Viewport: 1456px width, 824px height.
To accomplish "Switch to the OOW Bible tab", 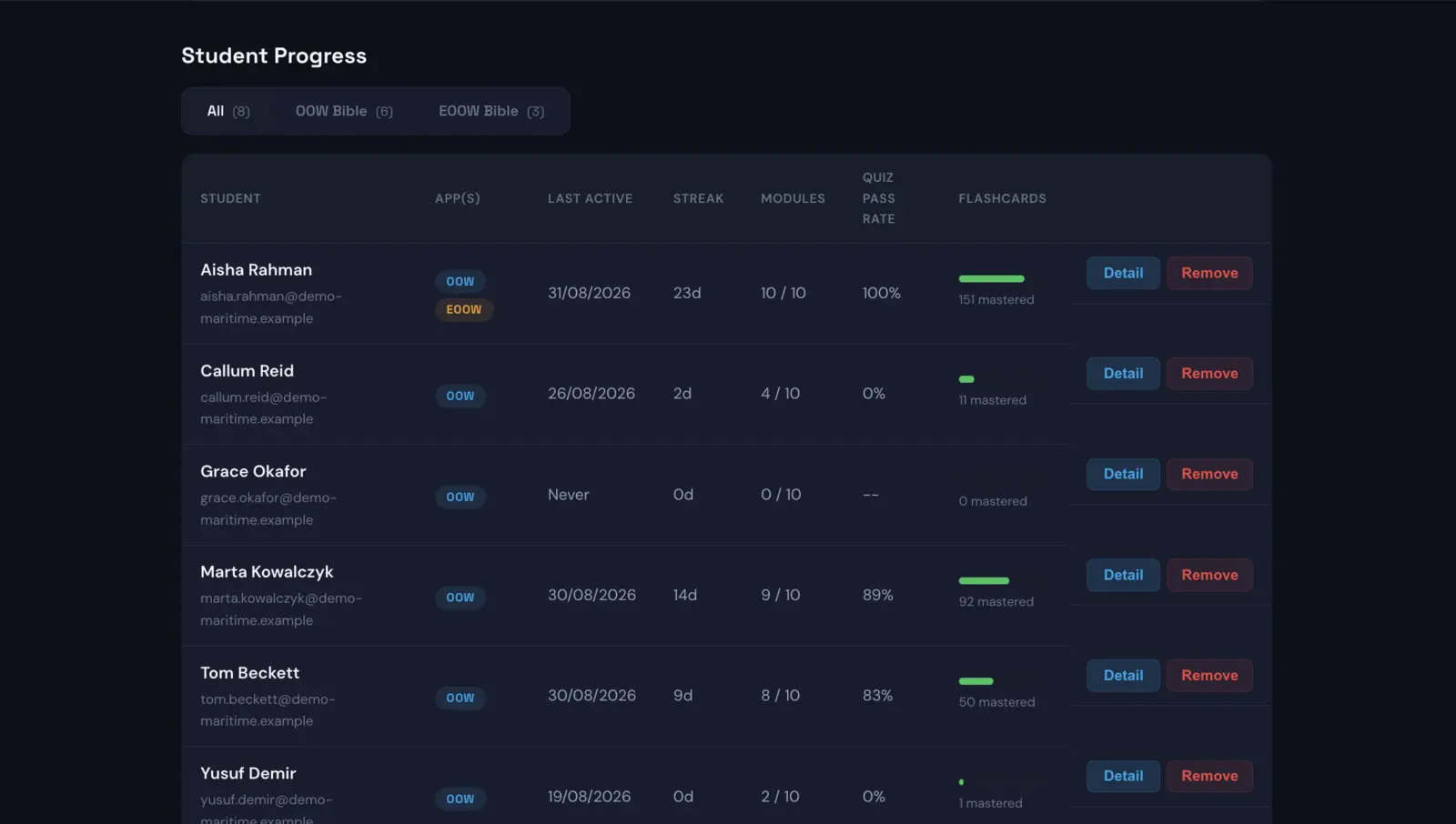I will click(344, 111).
